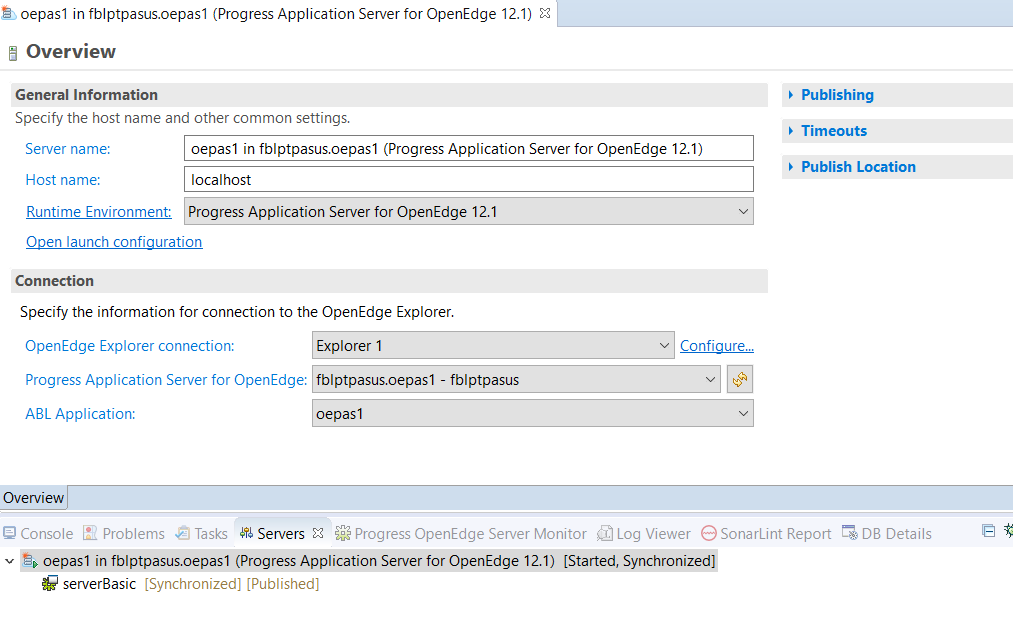Screen dimensions: 1013x640
Task: Open launch configuration link
Action: pyautogui.click(x=114, y=242)
